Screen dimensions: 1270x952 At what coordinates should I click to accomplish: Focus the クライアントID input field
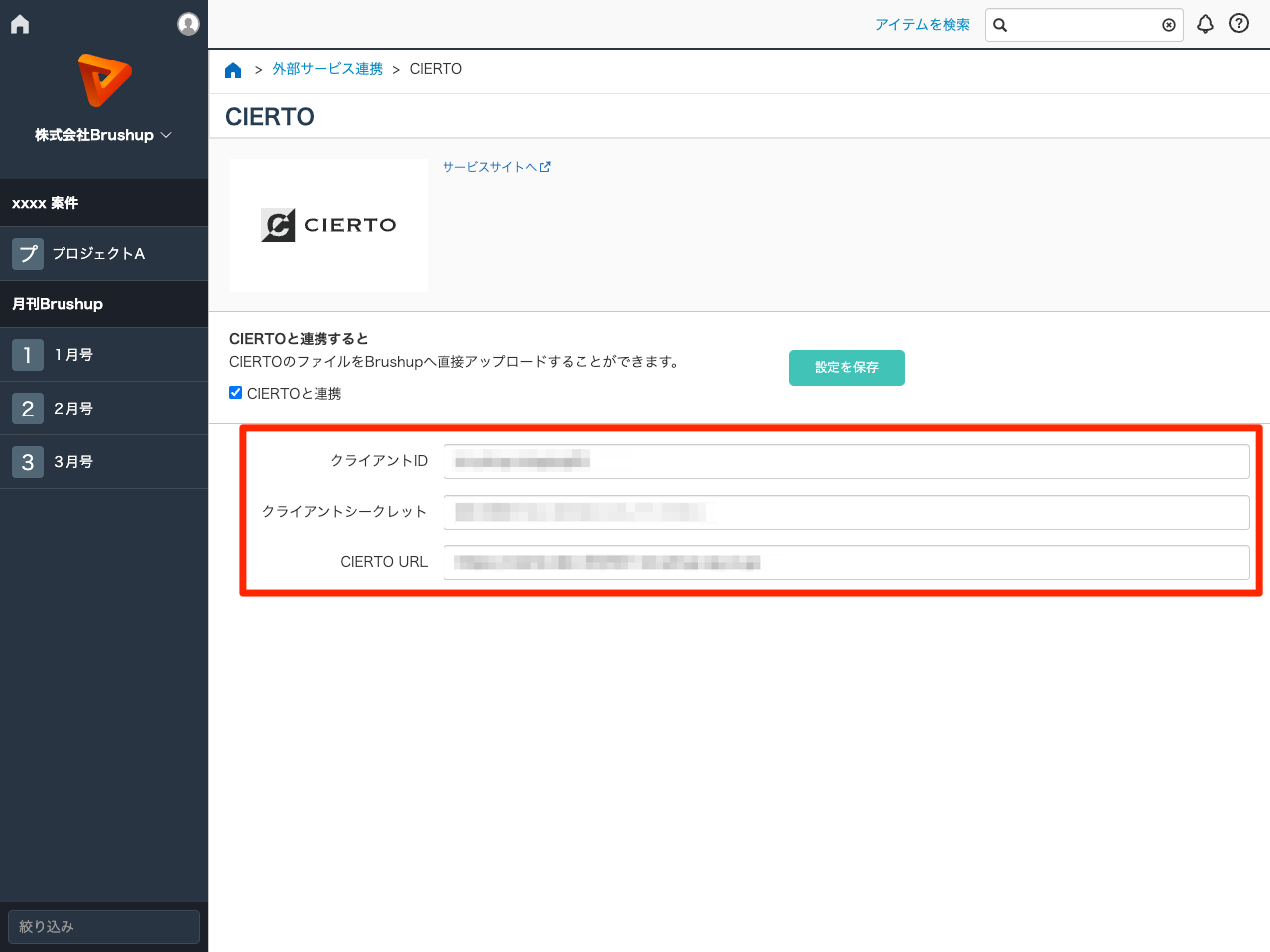click(846, 461)
